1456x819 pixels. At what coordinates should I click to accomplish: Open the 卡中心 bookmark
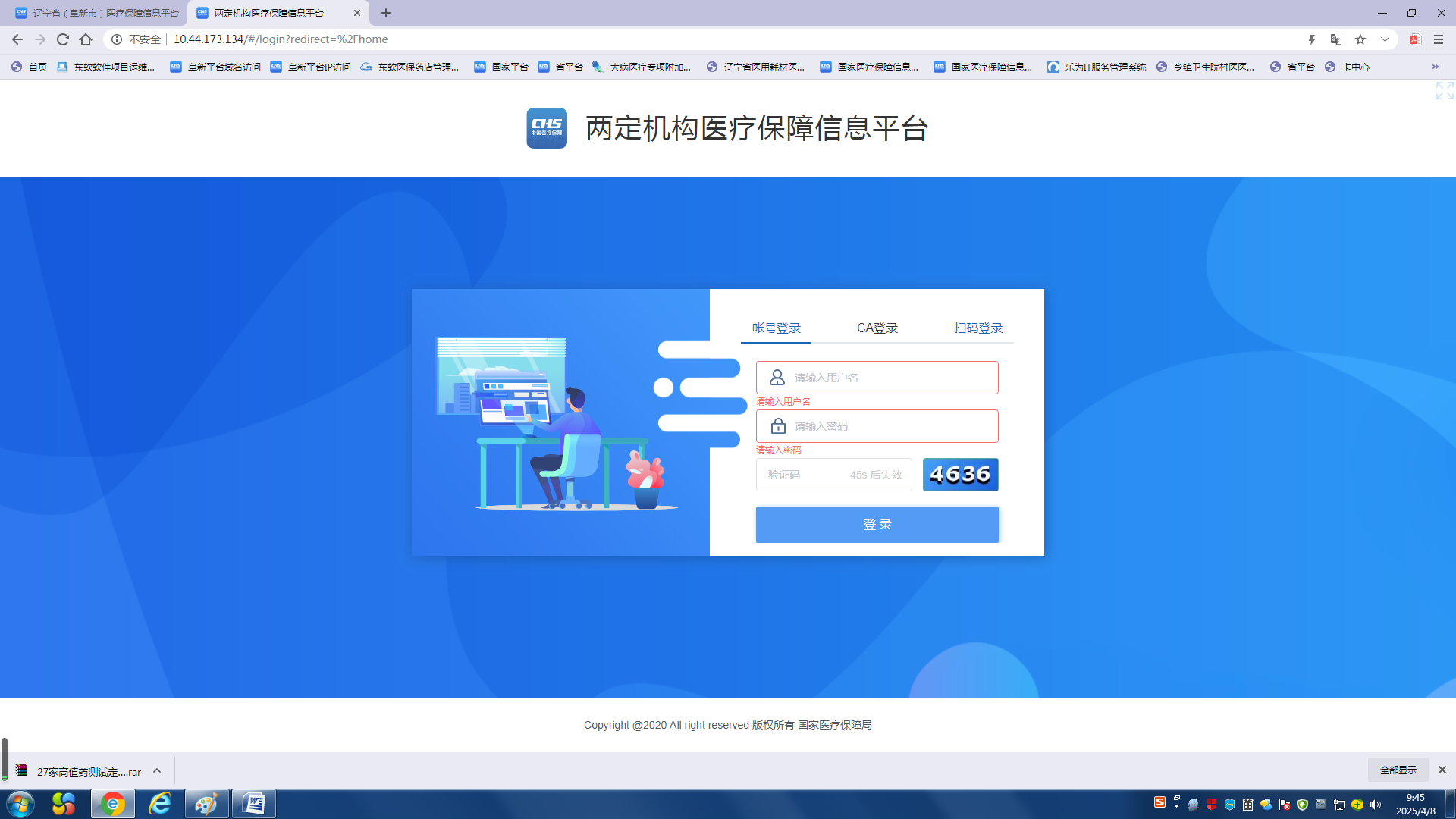(1348, 67)
